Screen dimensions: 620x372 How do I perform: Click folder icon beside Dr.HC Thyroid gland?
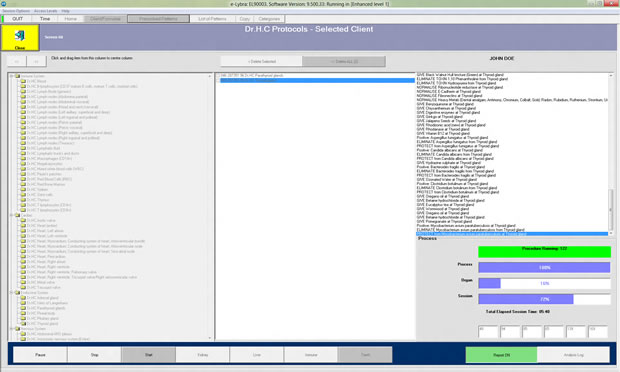(x=23, y=323)
